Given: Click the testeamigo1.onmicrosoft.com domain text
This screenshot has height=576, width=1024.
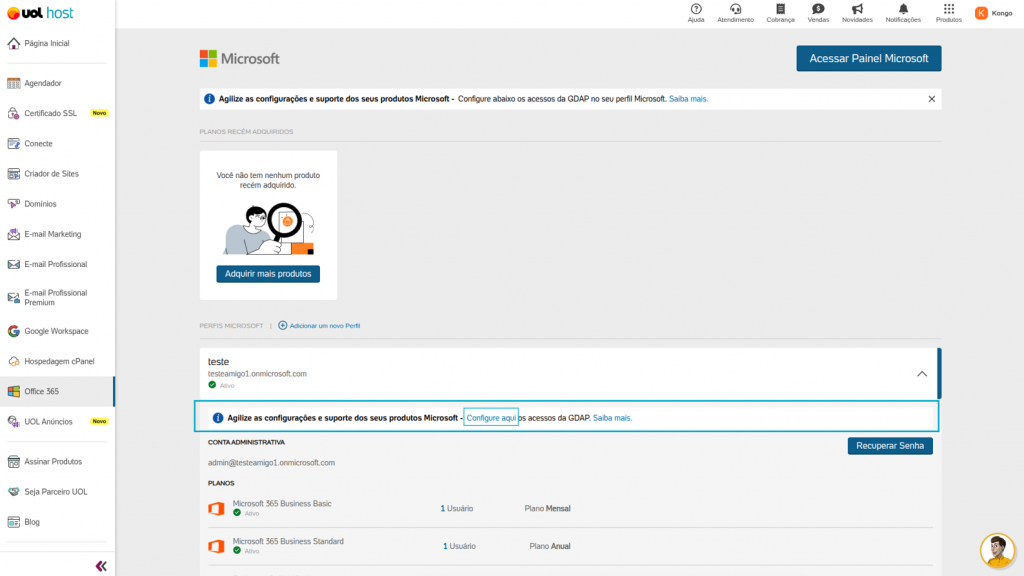Looking at the screenshot, I should coord(257,374).
